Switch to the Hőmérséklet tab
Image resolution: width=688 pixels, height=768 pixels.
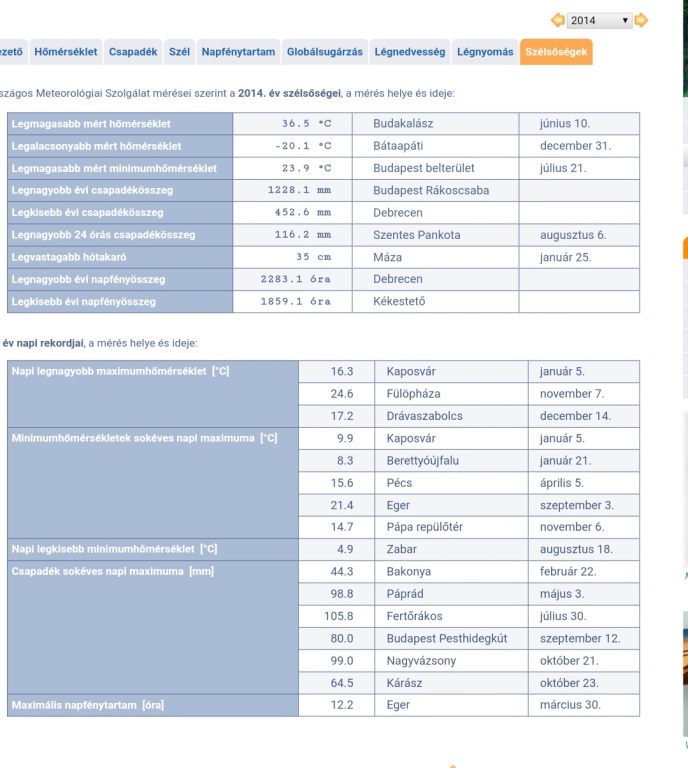[65, 51]
